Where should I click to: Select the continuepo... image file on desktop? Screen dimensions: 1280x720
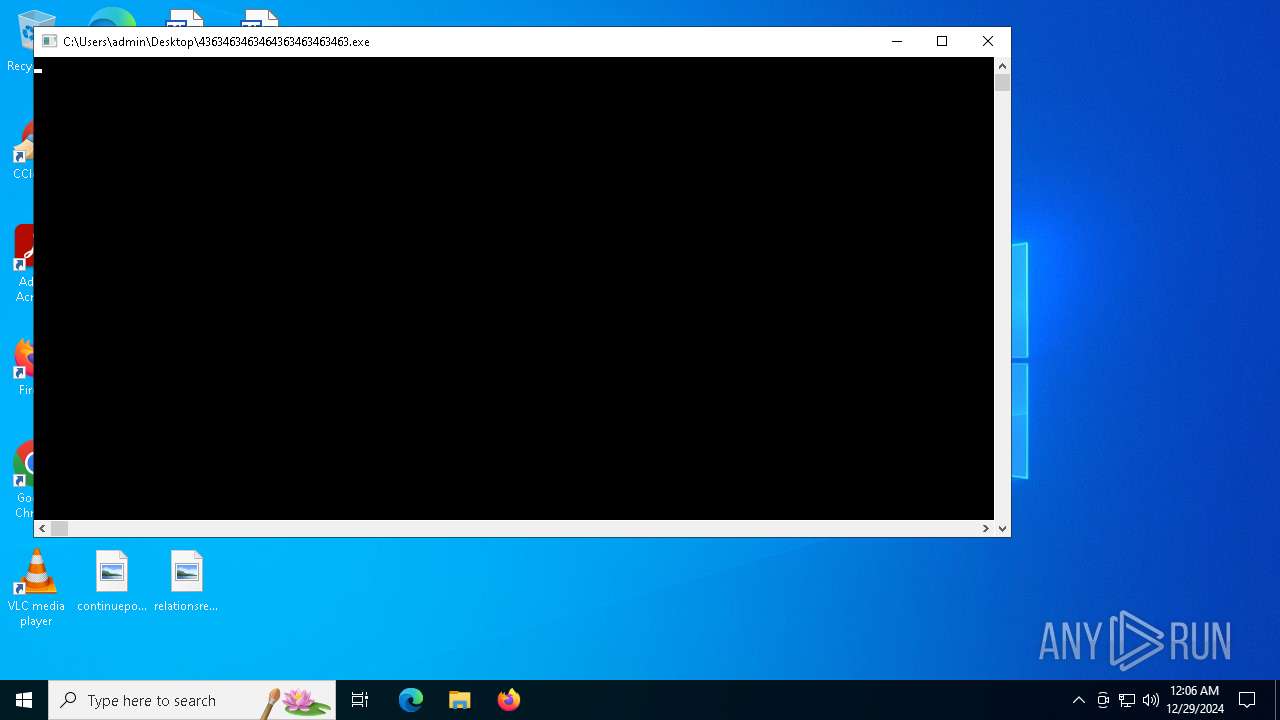coord(112,581)
